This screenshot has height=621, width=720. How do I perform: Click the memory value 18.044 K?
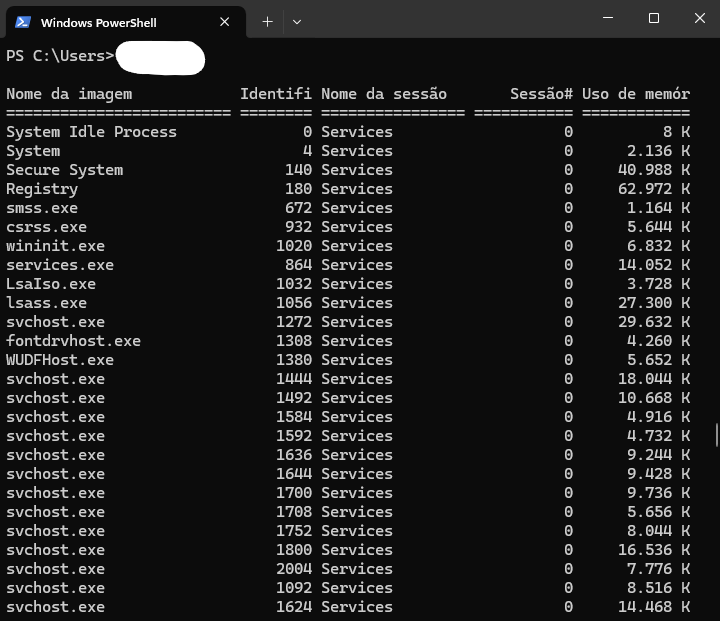[x=654, y=379]
